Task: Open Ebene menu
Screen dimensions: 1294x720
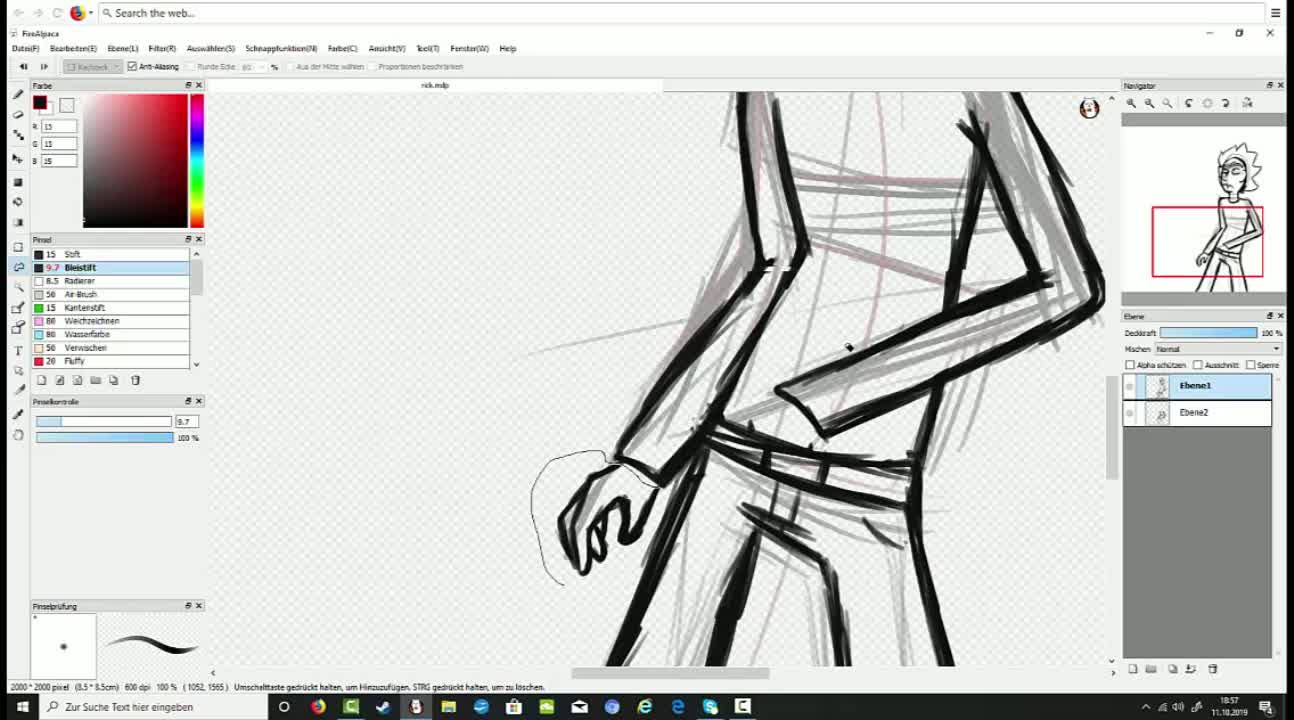Action: pos(122,48)
